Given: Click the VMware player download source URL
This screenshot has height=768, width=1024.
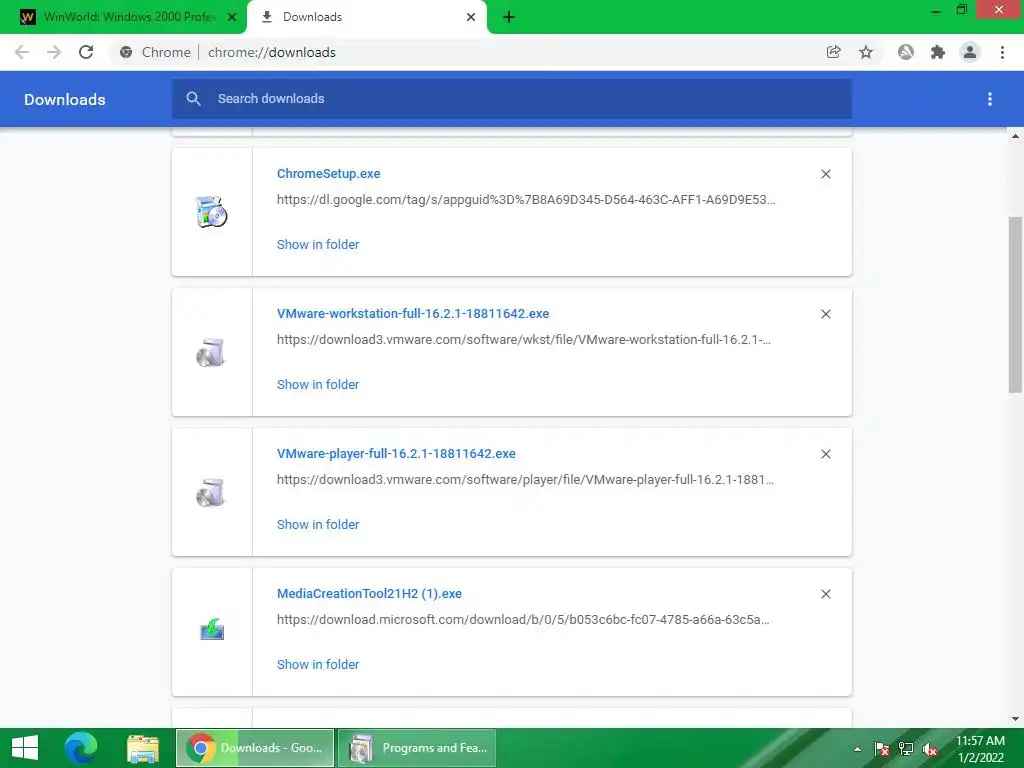Looking at the screenshot, I should (x=525, y=479).
